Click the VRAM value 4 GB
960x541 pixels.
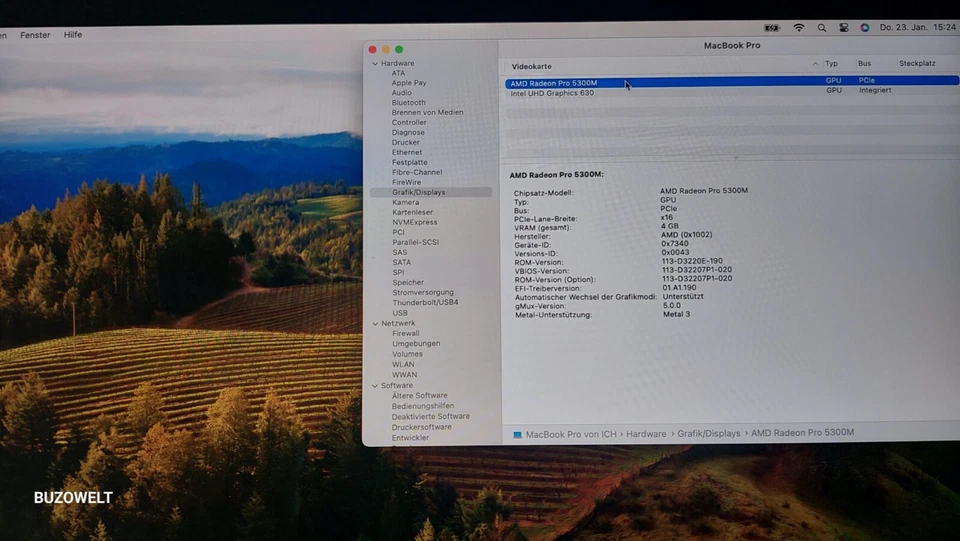coord(670,226)
